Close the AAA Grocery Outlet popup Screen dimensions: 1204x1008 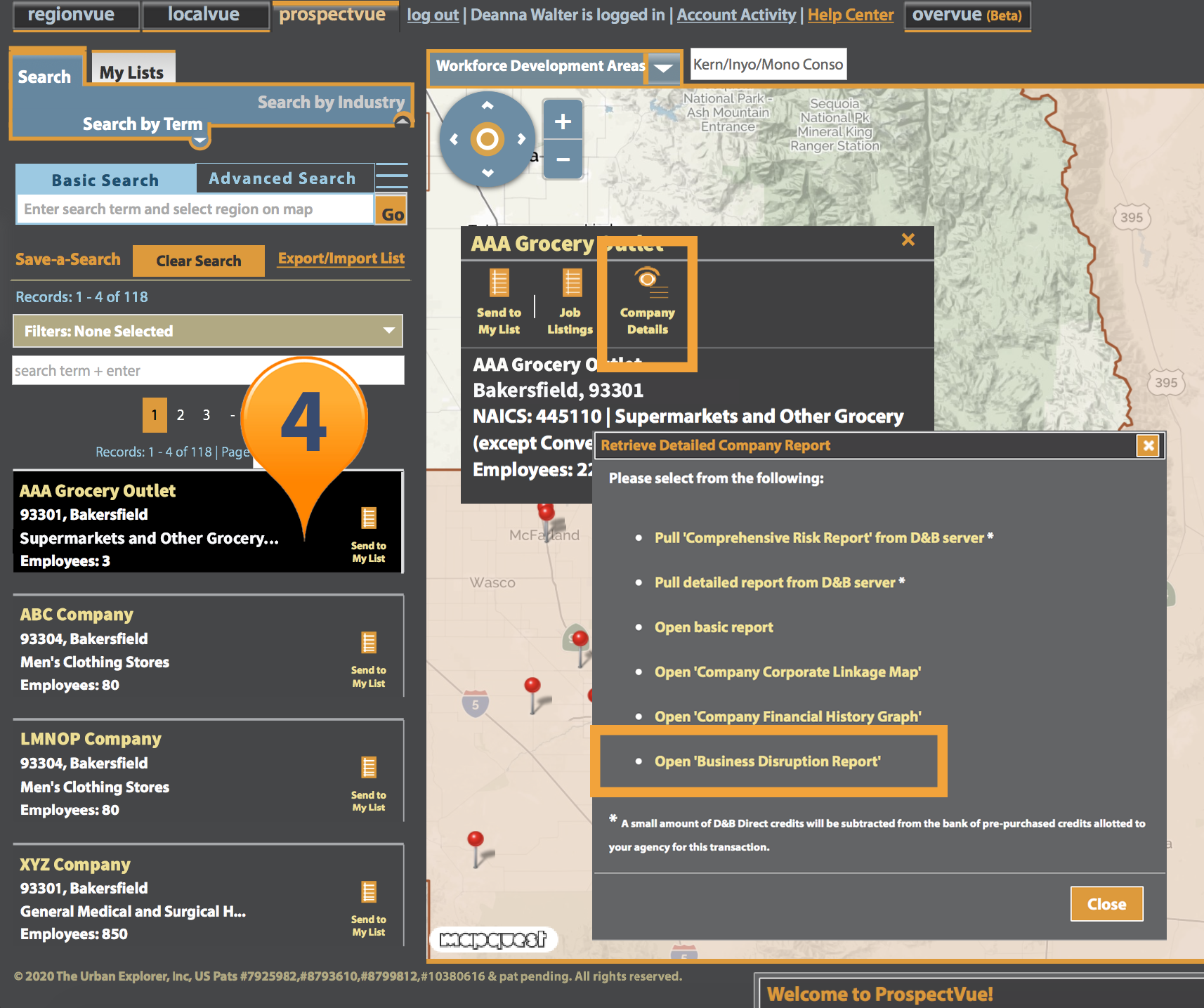click(x=908, y=240)
